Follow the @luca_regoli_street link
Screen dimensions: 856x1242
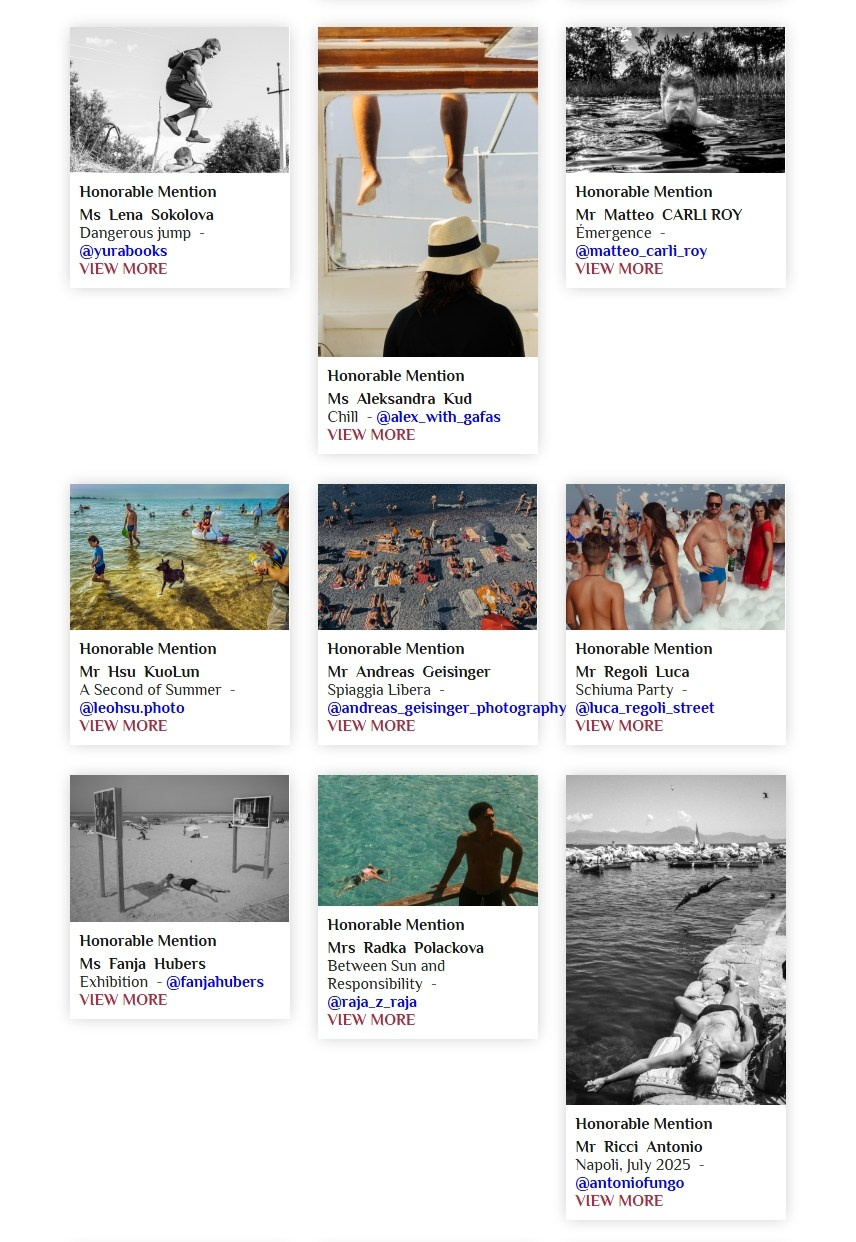click(x=645, y=708)
